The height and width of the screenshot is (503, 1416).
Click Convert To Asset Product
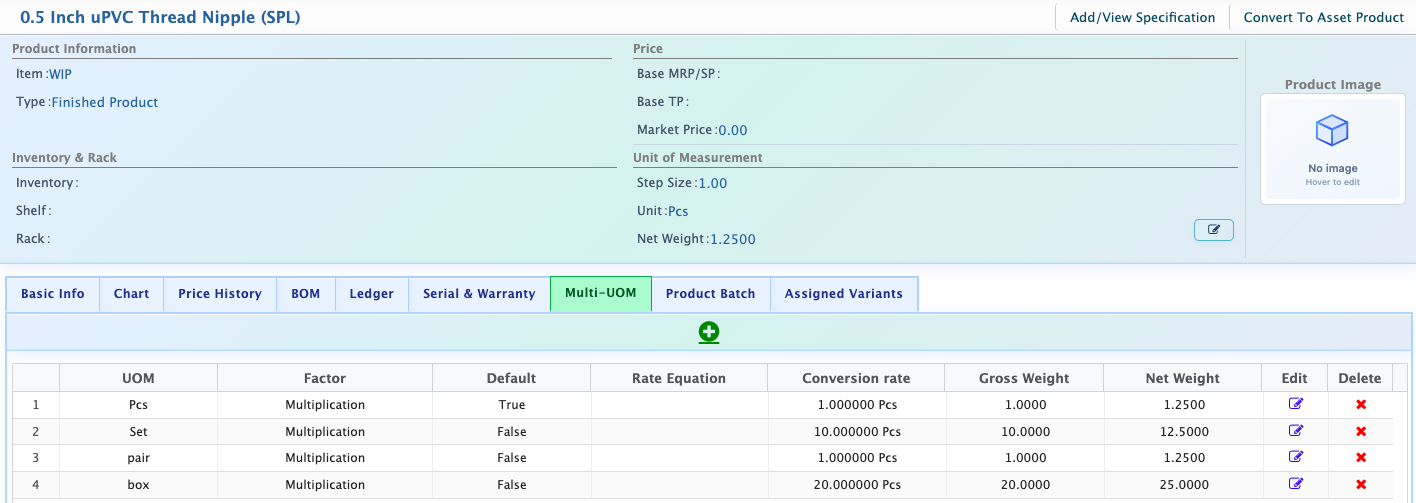[1324, 17]
